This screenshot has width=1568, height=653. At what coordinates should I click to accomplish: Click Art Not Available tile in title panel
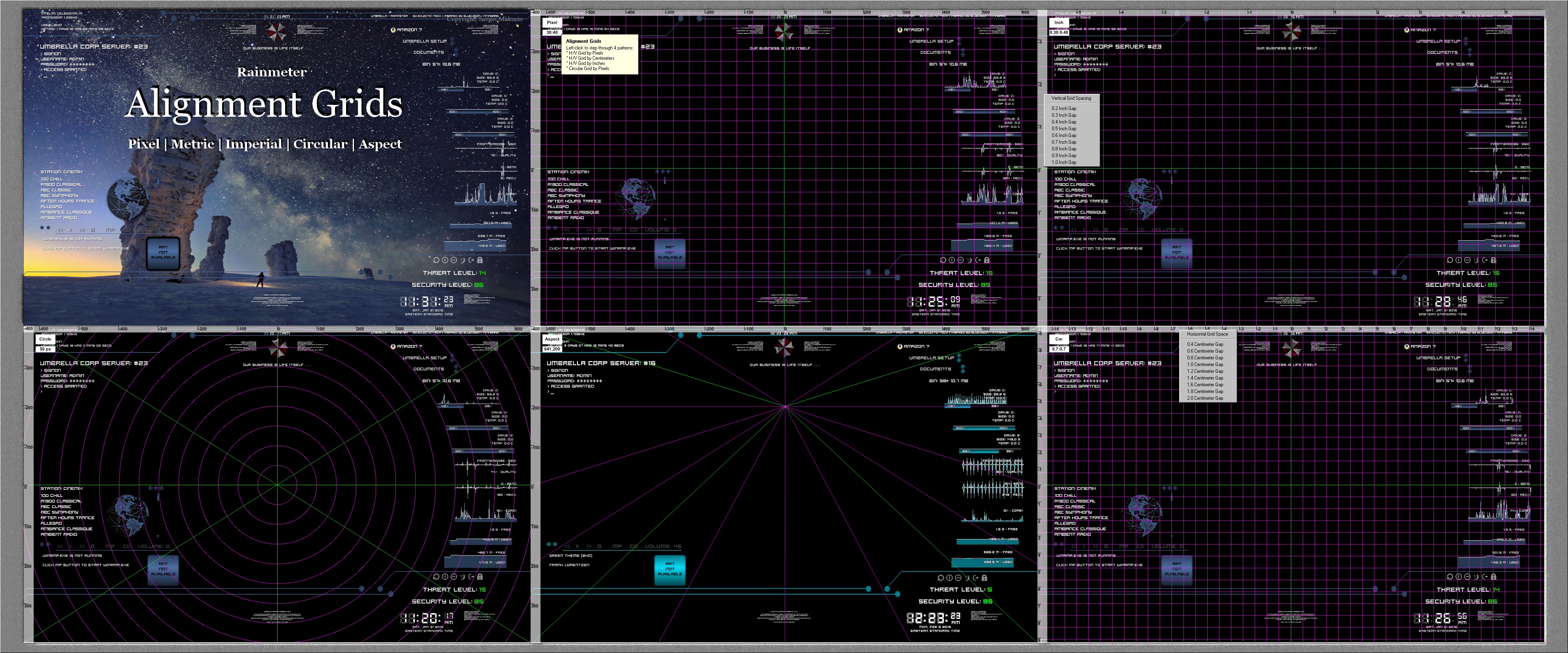[x=162, y=253]
